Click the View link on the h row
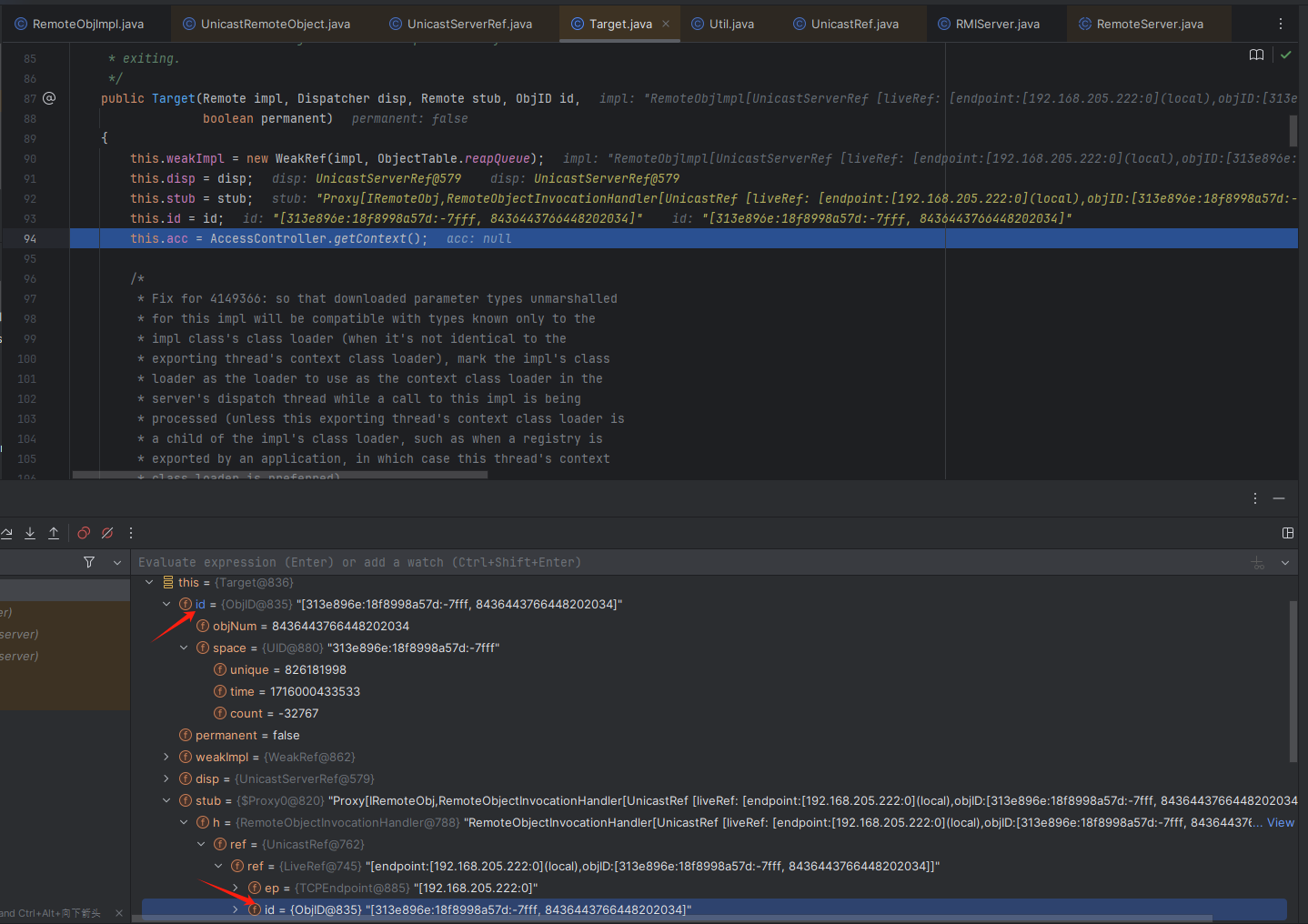Screen dimensions: 1308x924 (x=1281, y=822)
